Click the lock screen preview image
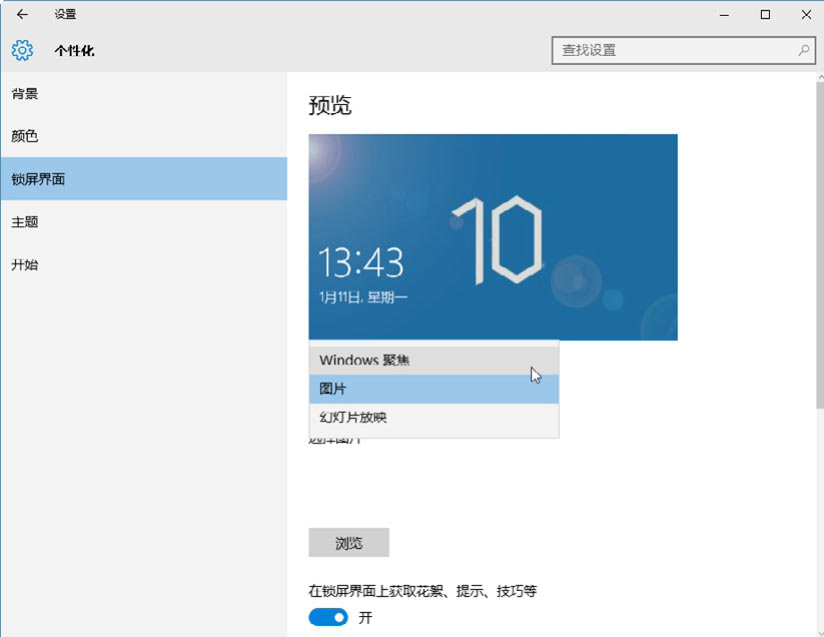This screenshot has height=637, width=824. pyautogui.click(x=492, y=236)
